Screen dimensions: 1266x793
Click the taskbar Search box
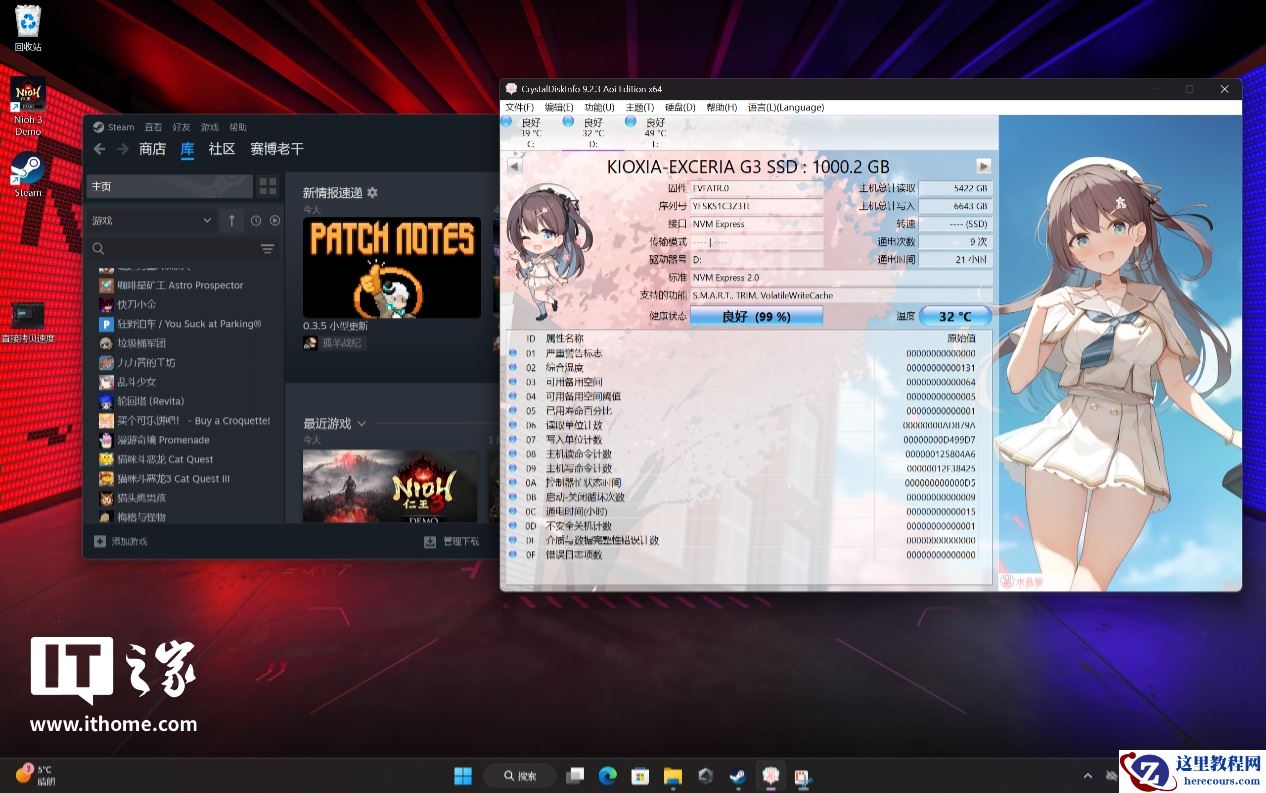click(x=520, y=776)
